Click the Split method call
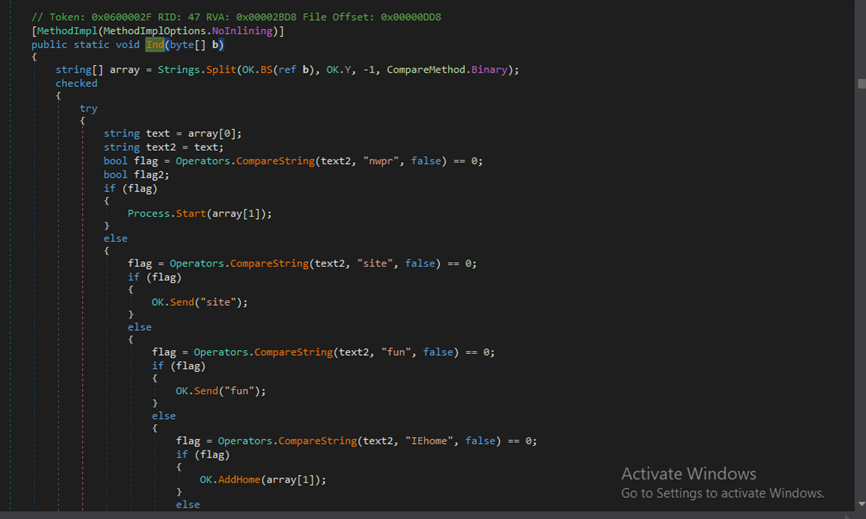866x519 pixels. pos(221,70)
